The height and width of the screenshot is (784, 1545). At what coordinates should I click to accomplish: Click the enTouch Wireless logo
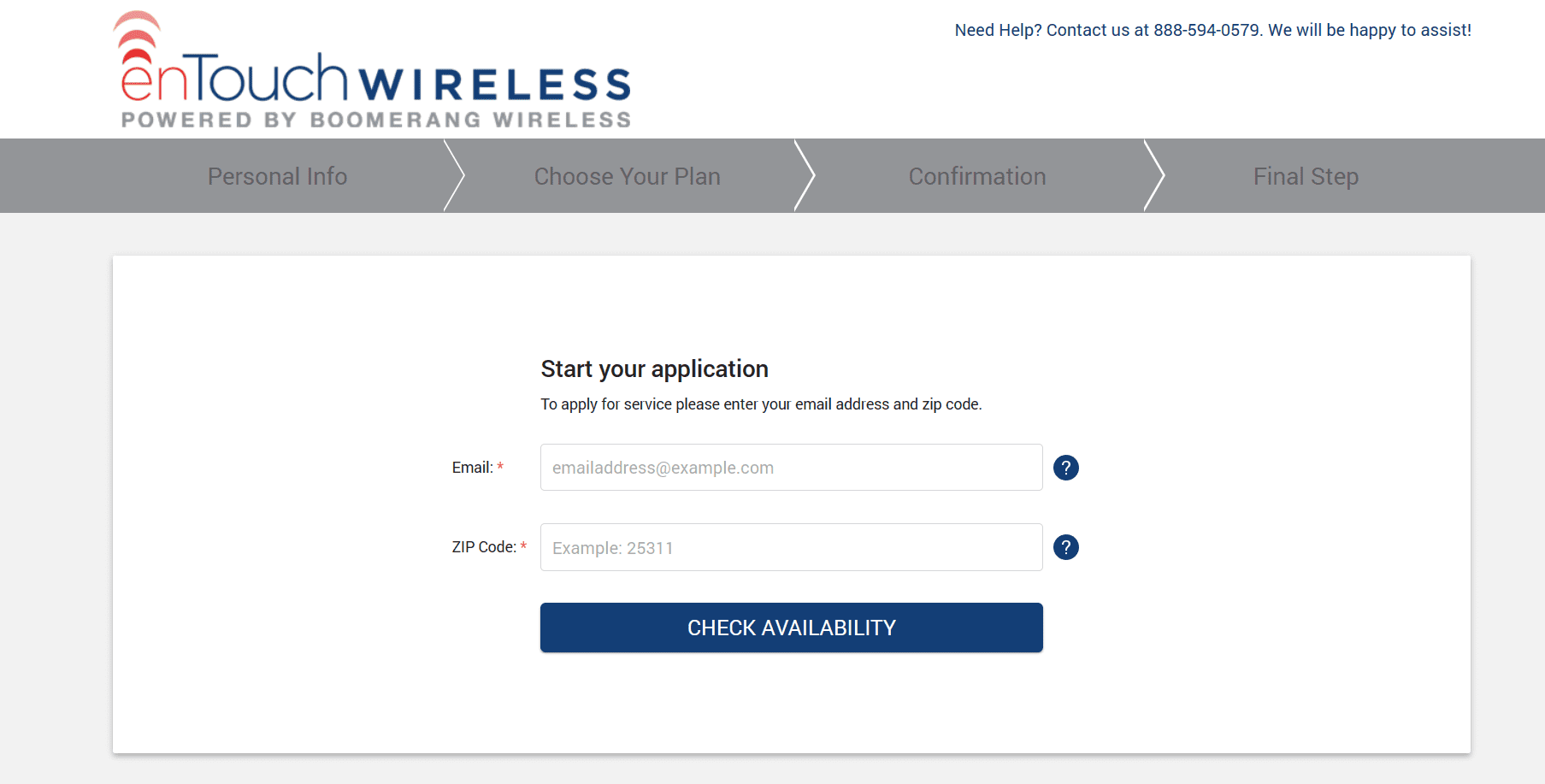tap(372, 68)
